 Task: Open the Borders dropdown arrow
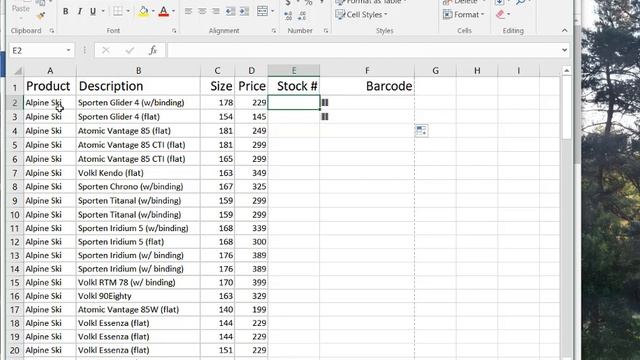point(127,12)
